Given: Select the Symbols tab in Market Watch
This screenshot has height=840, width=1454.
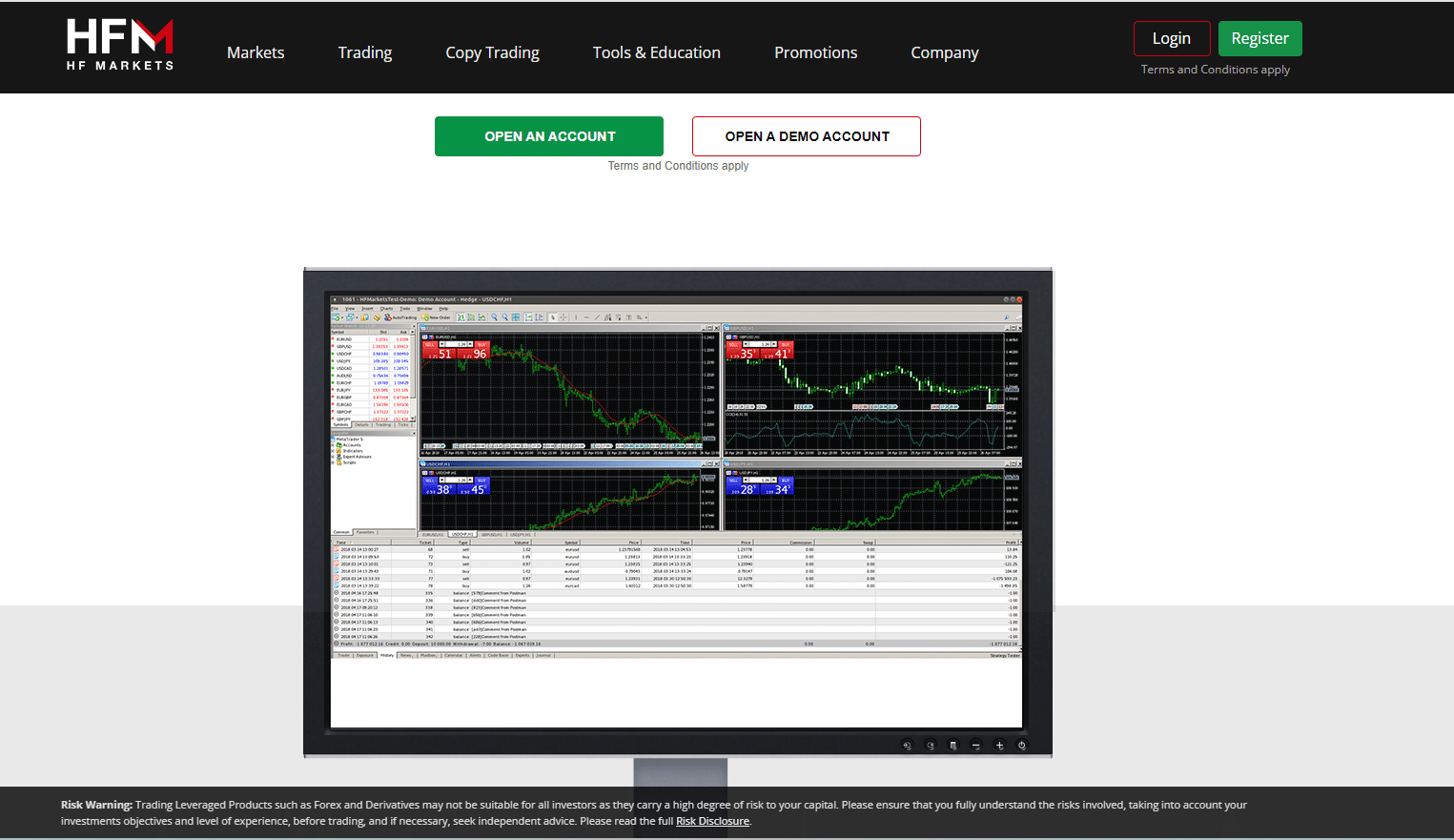Looking at the screenshot, I should 341,424.
